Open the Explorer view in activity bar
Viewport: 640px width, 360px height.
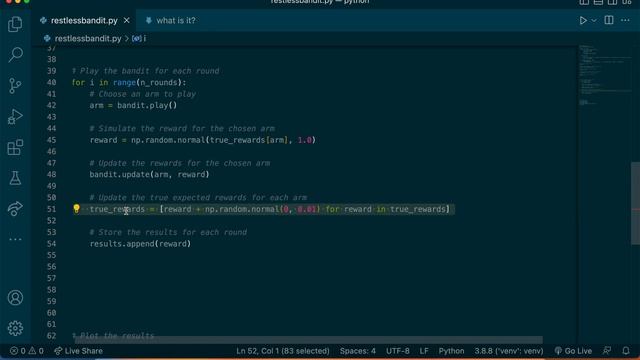pos(15,24)
